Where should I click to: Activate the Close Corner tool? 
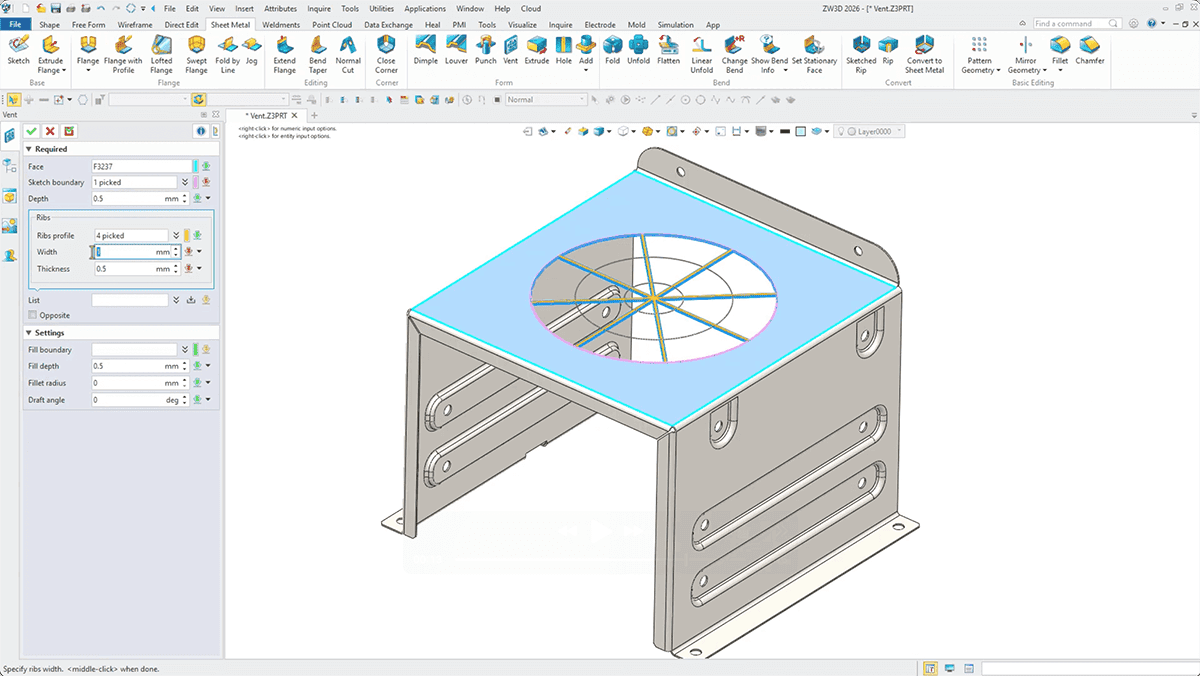click(x=386, y=50)
